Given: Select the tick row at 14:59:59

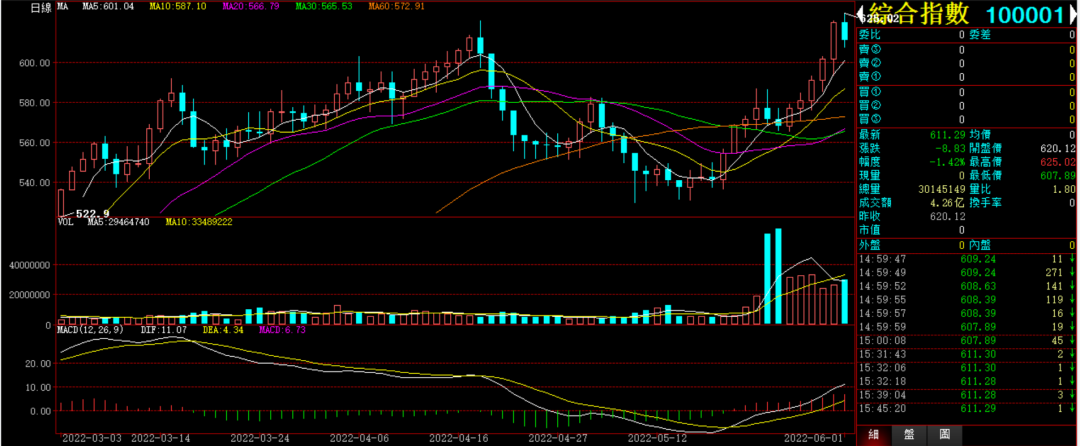Looking at the screenshot, I should (967, 327).
